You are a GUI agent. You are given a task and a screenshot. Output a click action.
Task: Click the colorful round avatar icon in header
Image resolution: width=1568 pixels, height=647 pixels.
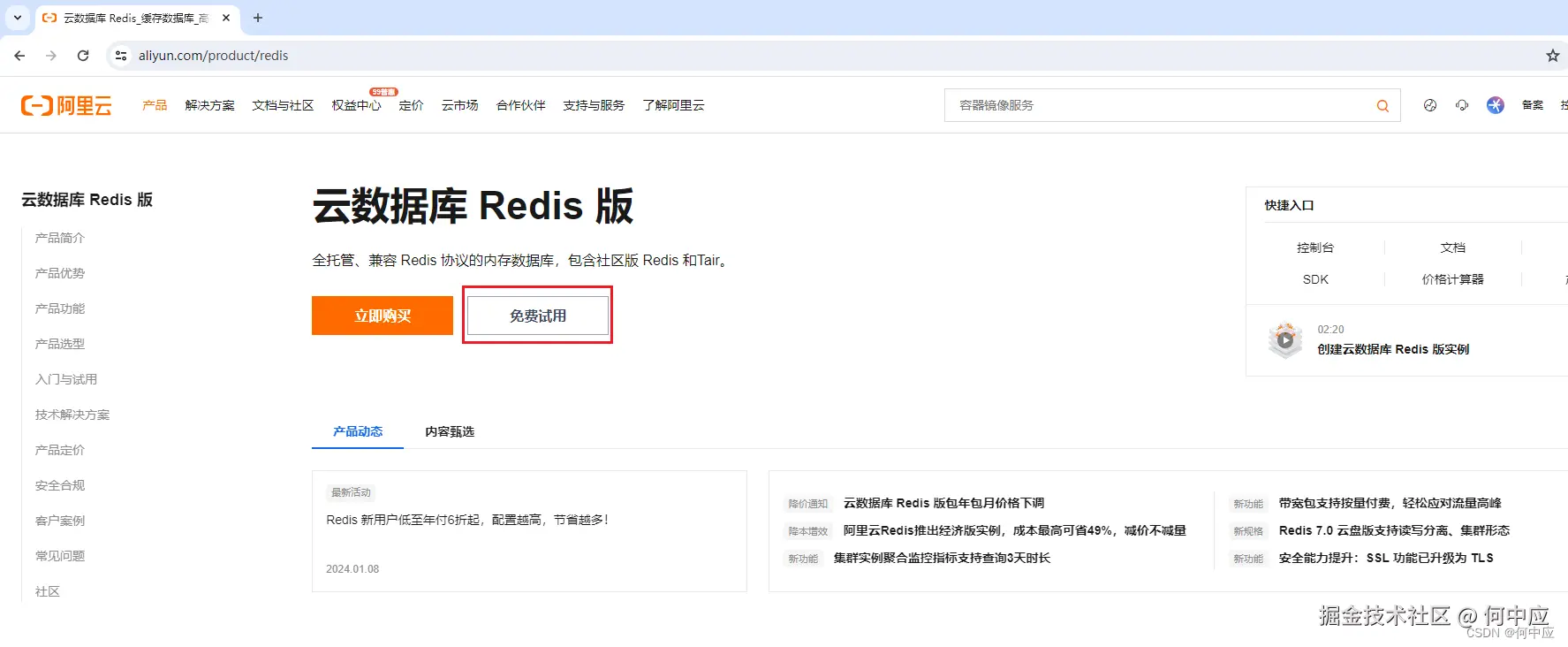[1495, 105]
